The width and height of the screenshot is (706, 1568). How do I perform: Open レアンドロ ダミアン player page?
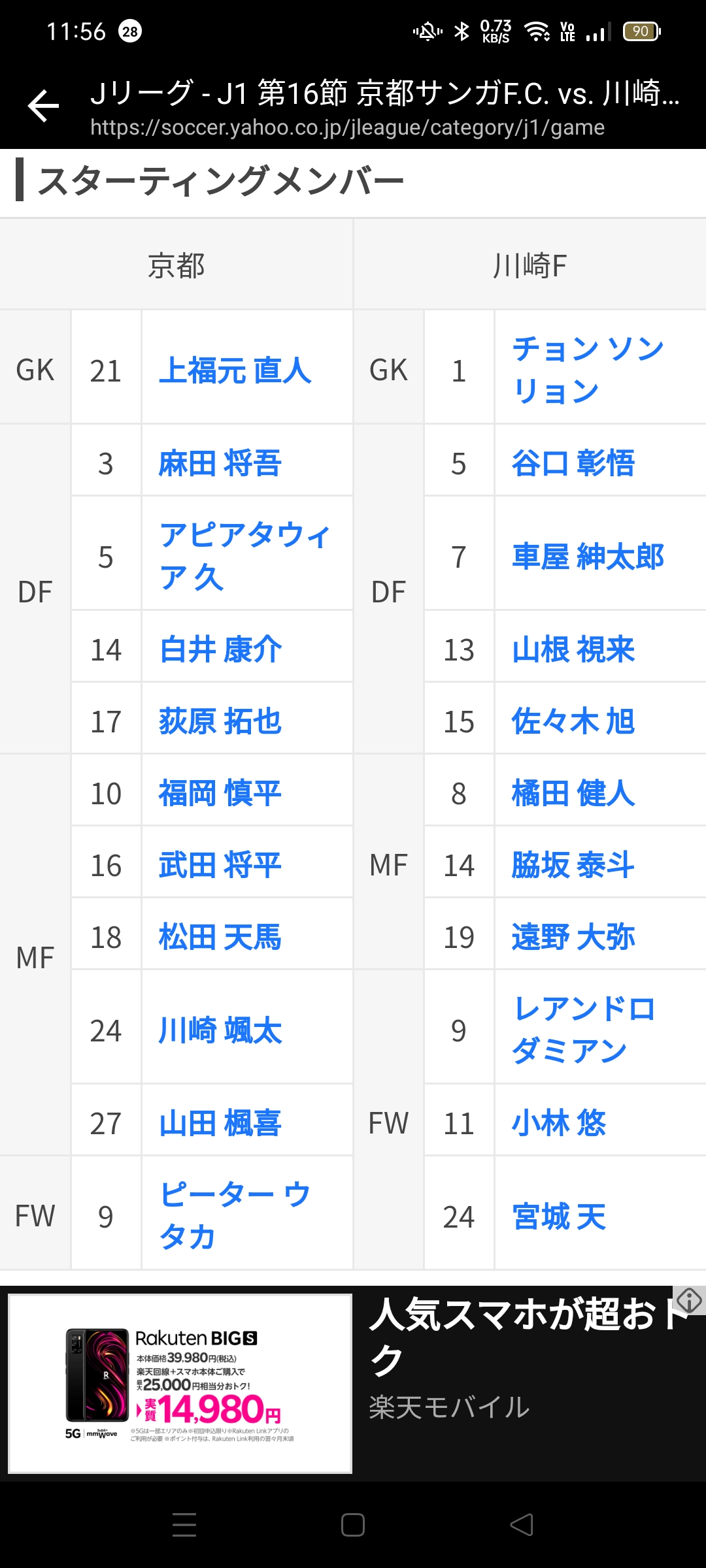(x=583, y=1030)
